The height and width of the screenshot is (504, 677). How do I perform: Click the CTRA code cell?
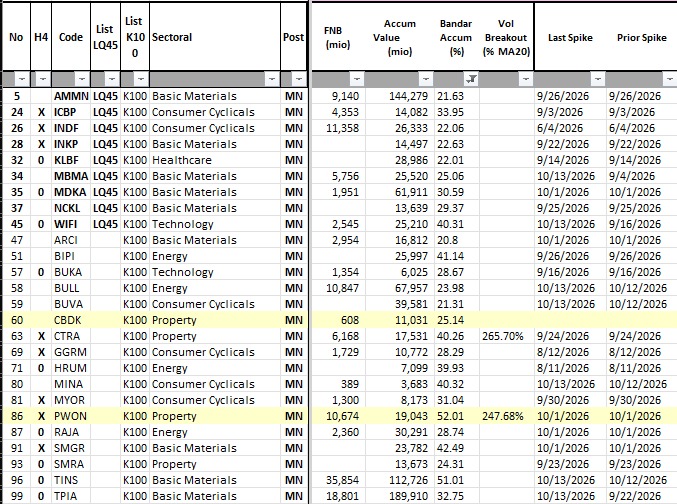pos(71,336)
